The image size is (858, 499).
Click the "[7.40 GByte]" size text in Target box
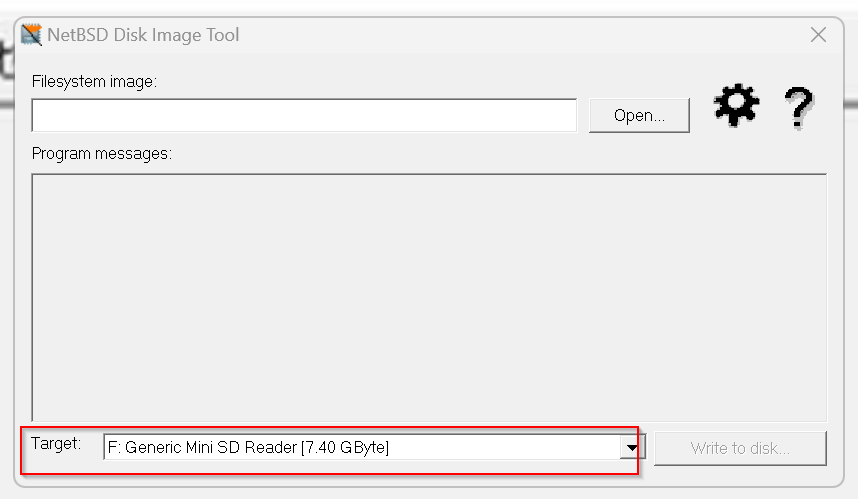(345, 448)
